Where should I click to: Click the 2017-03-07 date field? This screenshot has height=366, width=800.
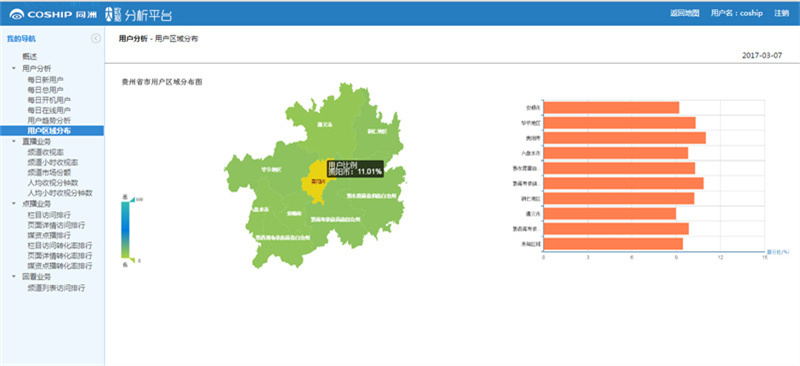(762, 56)
